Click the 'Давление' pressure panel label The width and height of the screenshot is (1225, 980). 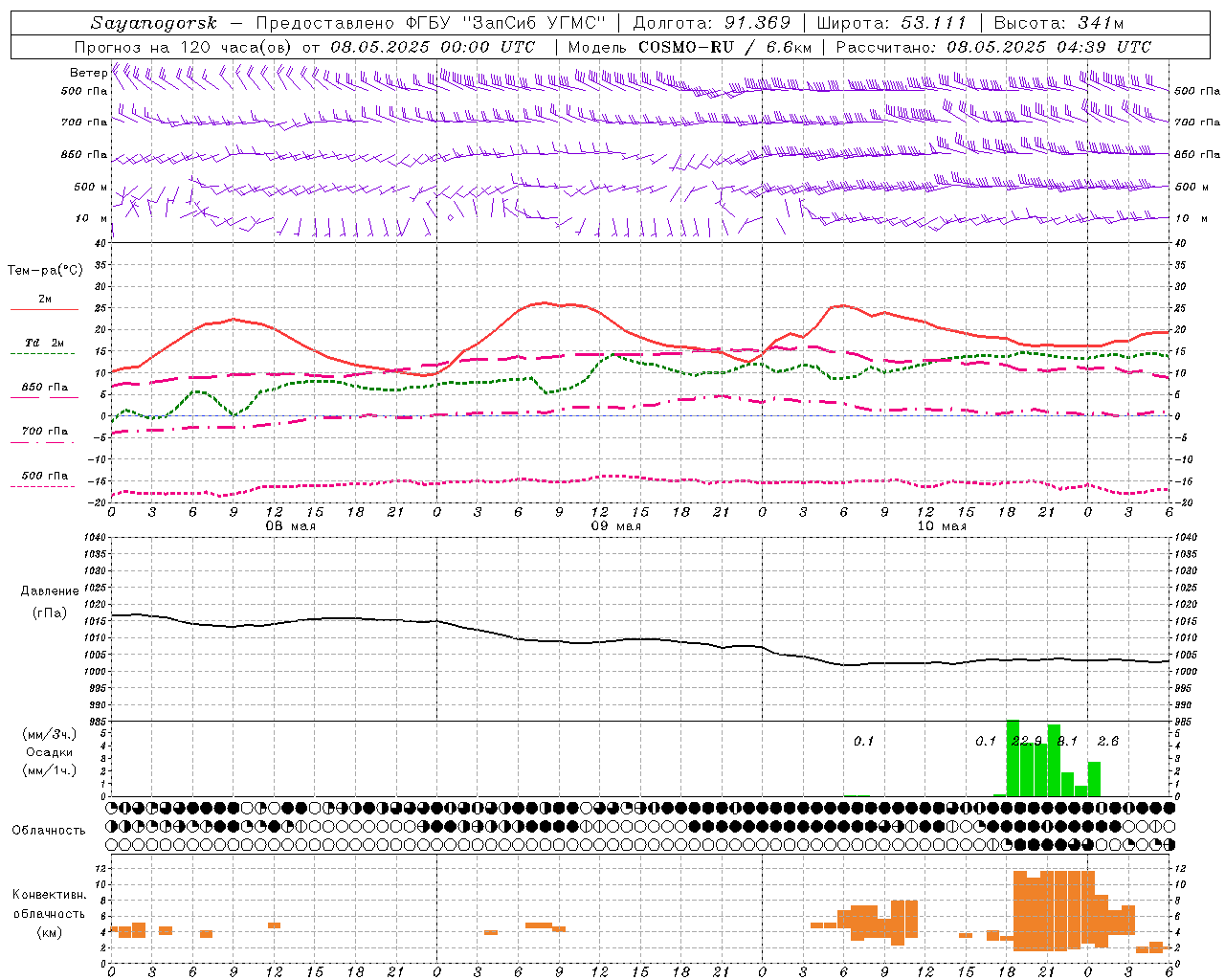(50, 591)
